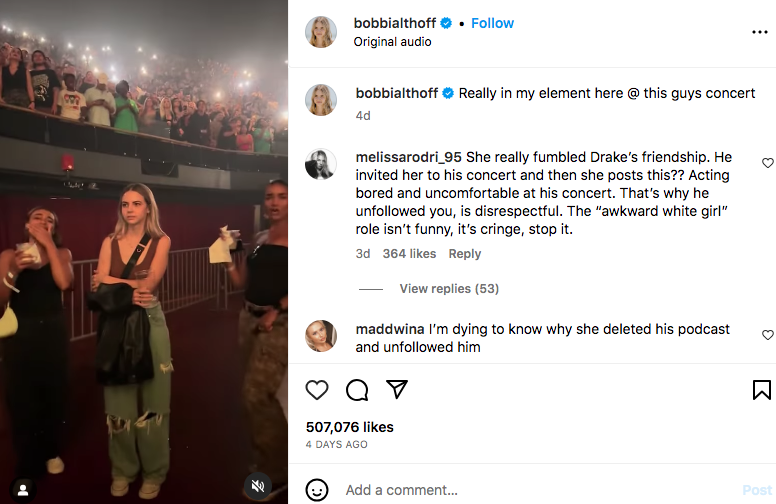Reply to melissarodri_95's comment

coord(465,254)
